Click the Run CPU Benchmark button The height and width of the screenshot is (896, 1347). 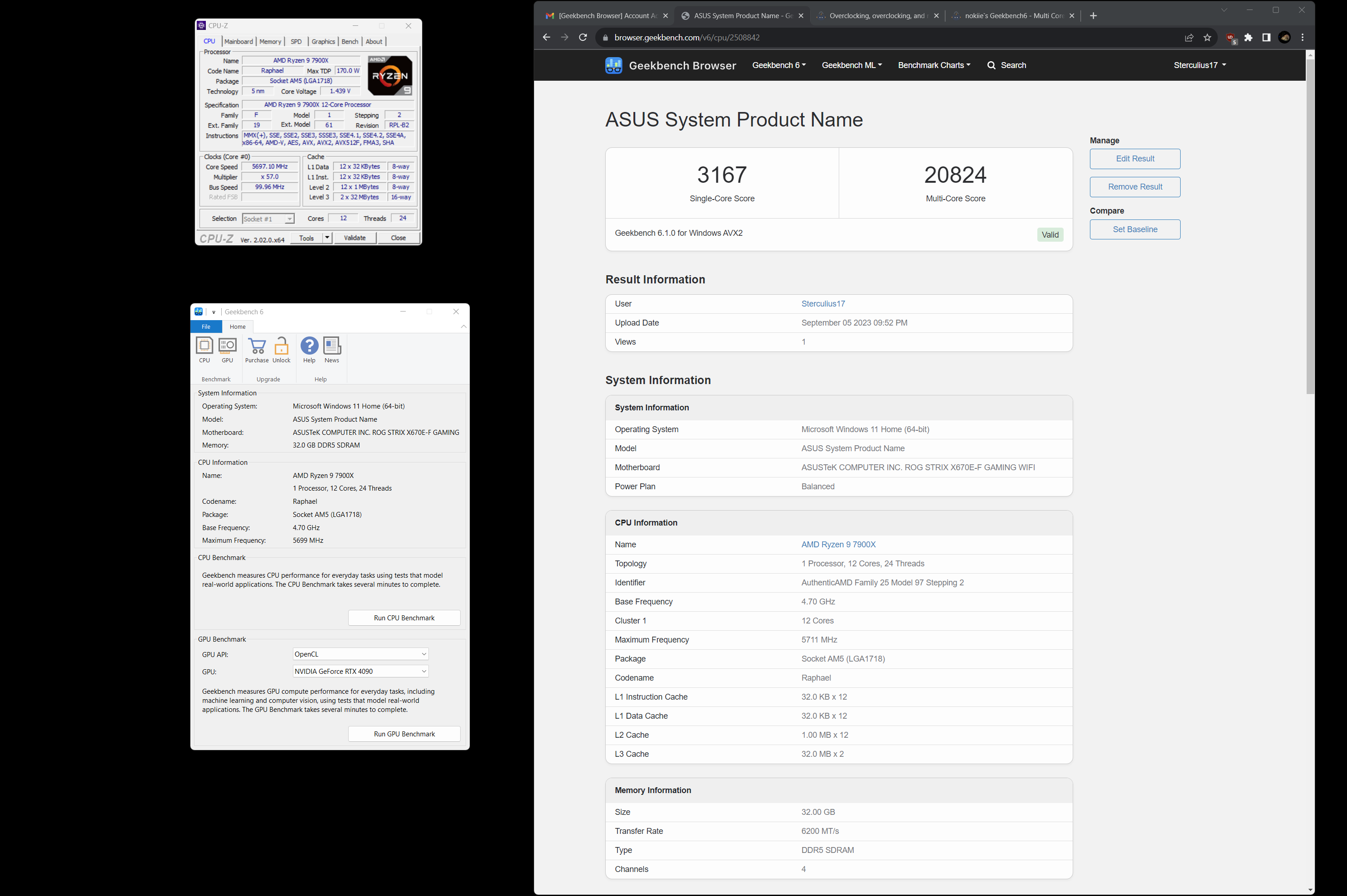click(404, 618)
